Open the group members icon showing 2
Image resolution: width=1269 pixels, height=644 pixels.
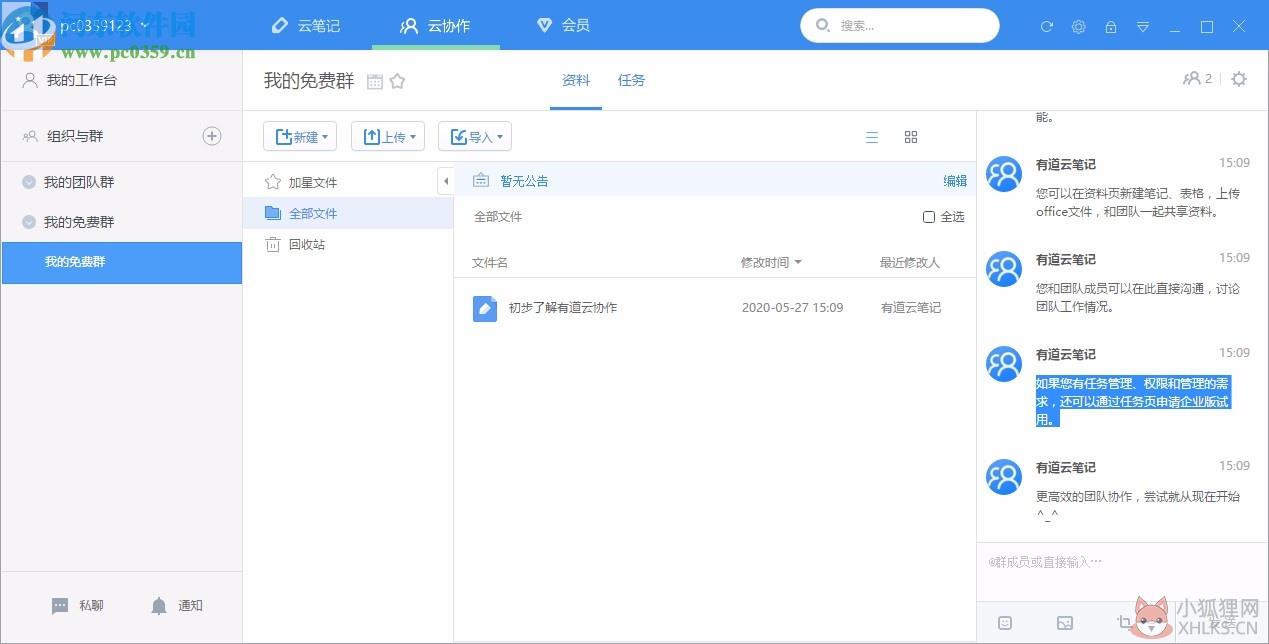[x=1197, y=78]
